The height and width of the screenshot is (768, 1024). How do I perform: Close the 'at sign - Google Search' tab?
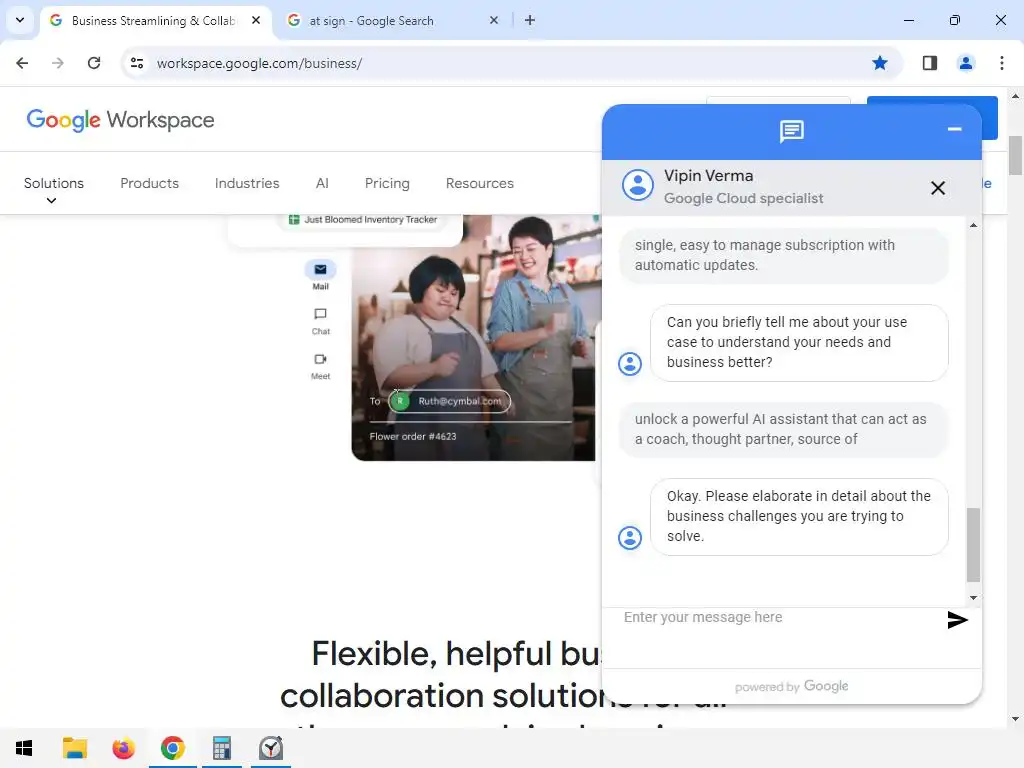point(494,20)
